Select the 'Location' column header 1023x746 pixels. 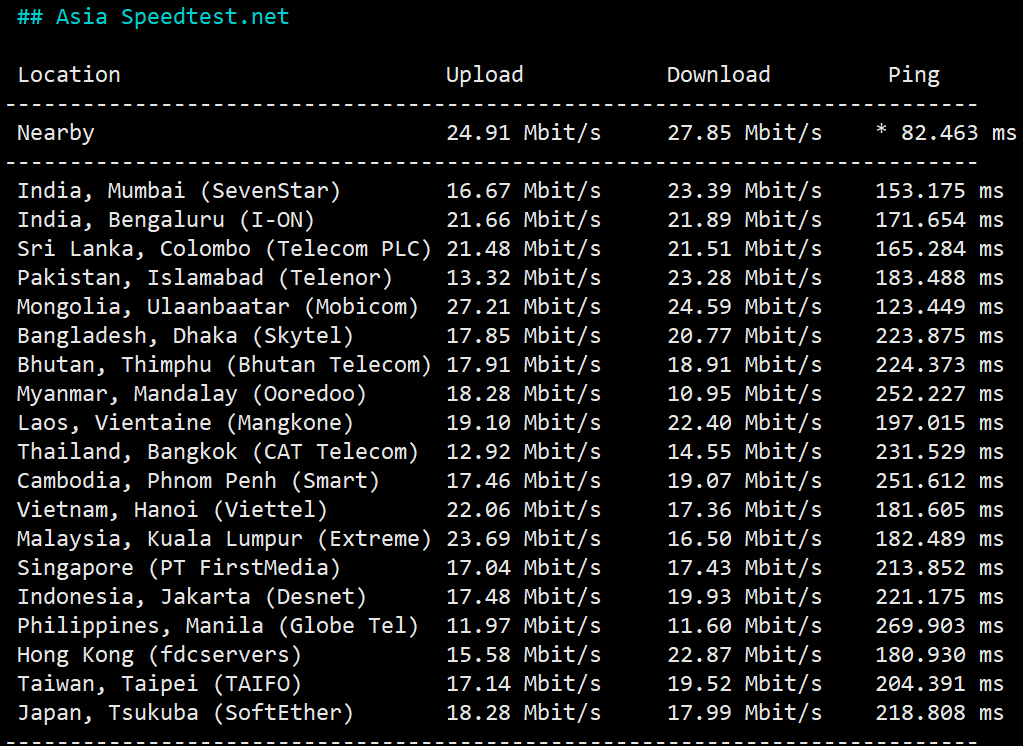(69, 75)
